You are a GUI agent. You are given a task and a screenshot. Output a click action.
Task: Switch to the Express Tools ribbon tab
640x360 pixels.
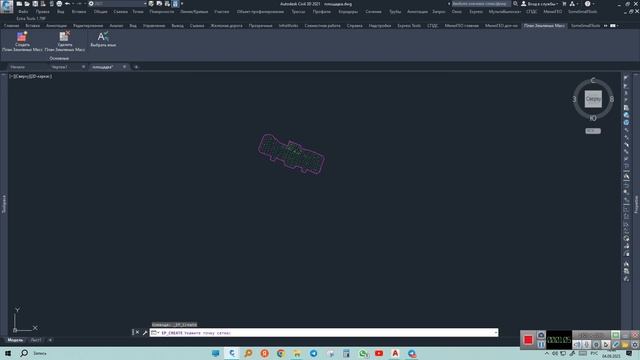click(409, 26)
